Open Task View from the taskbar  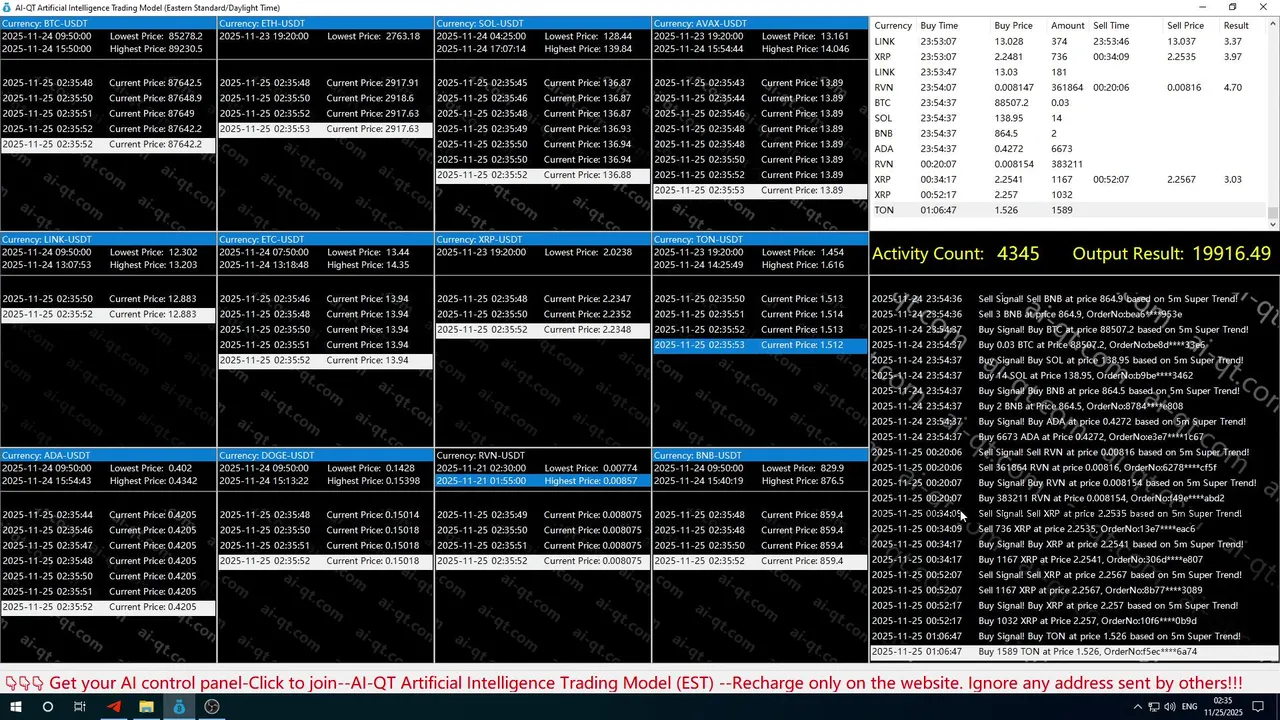(80, 707)
